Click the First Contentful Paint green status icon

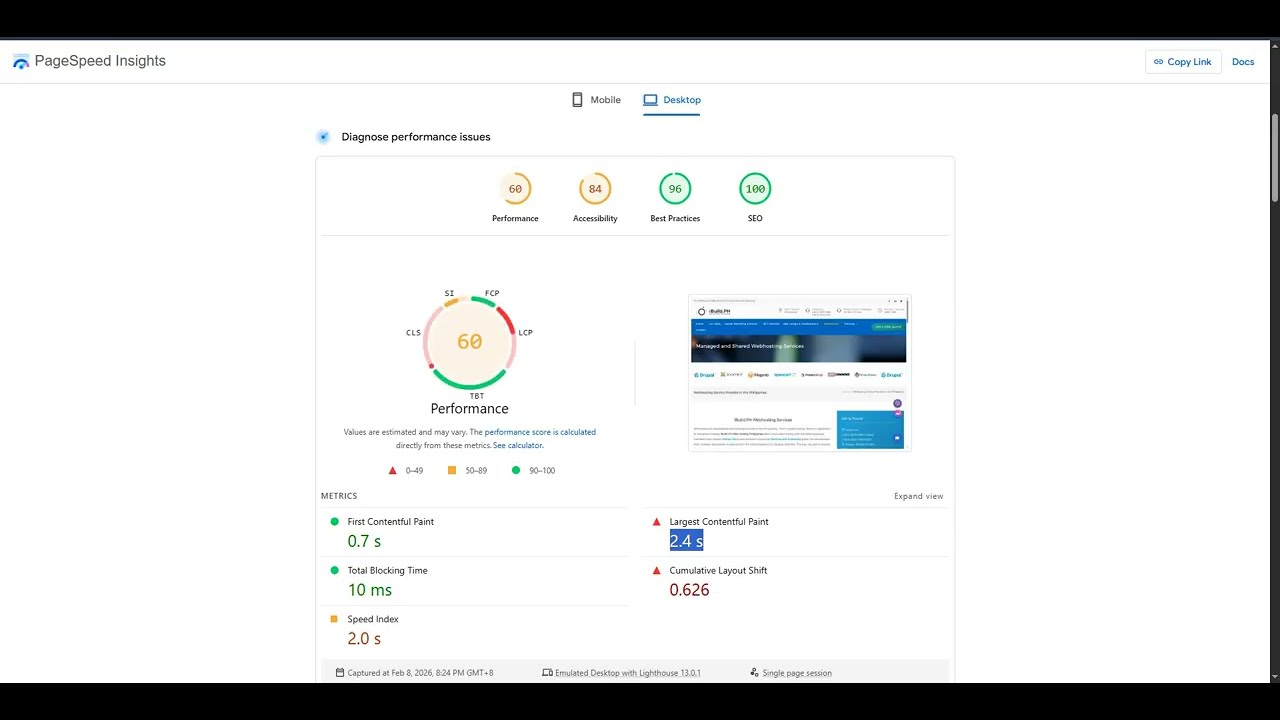point(335,521)
